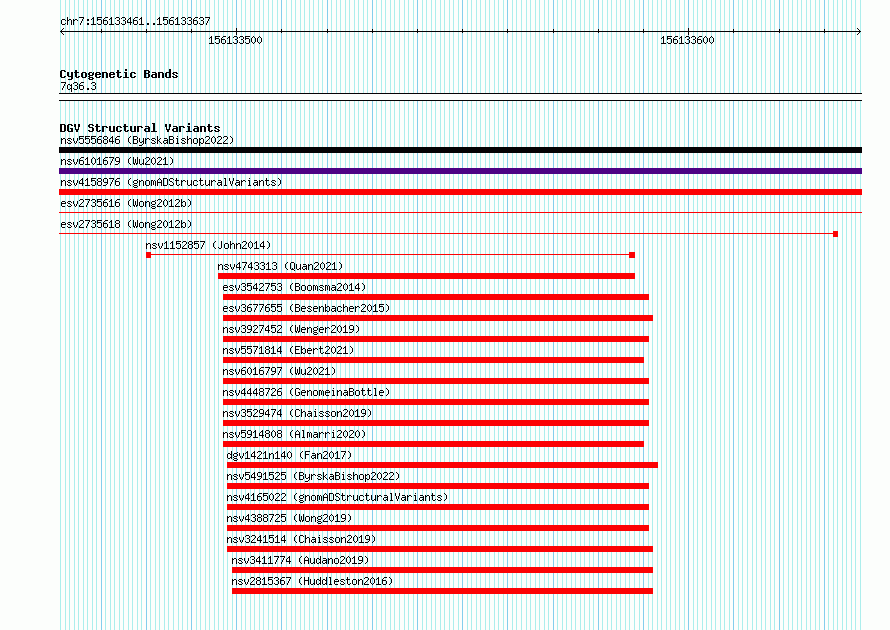This screenshot has width=890, height=630.
Task: Select the nsv6016797 red variant bar
Action: (x=436, y=381)
